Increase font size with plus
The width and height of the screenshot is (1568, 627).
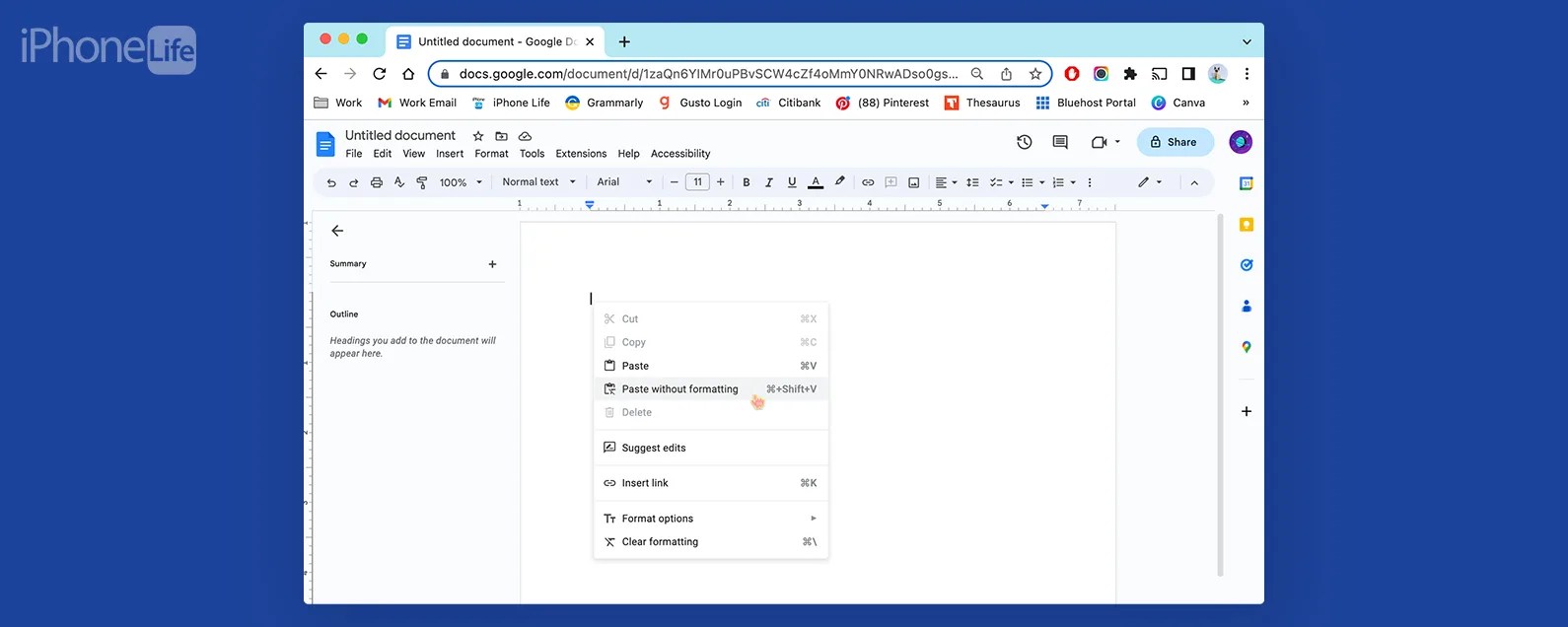pos(721,182)
